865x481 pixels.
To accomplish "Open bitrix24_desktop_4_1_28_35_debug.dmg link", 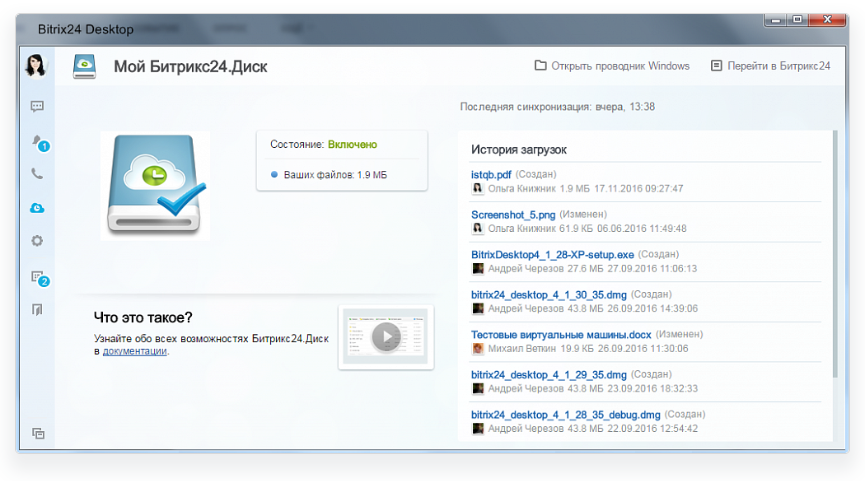I will point(565,415).
